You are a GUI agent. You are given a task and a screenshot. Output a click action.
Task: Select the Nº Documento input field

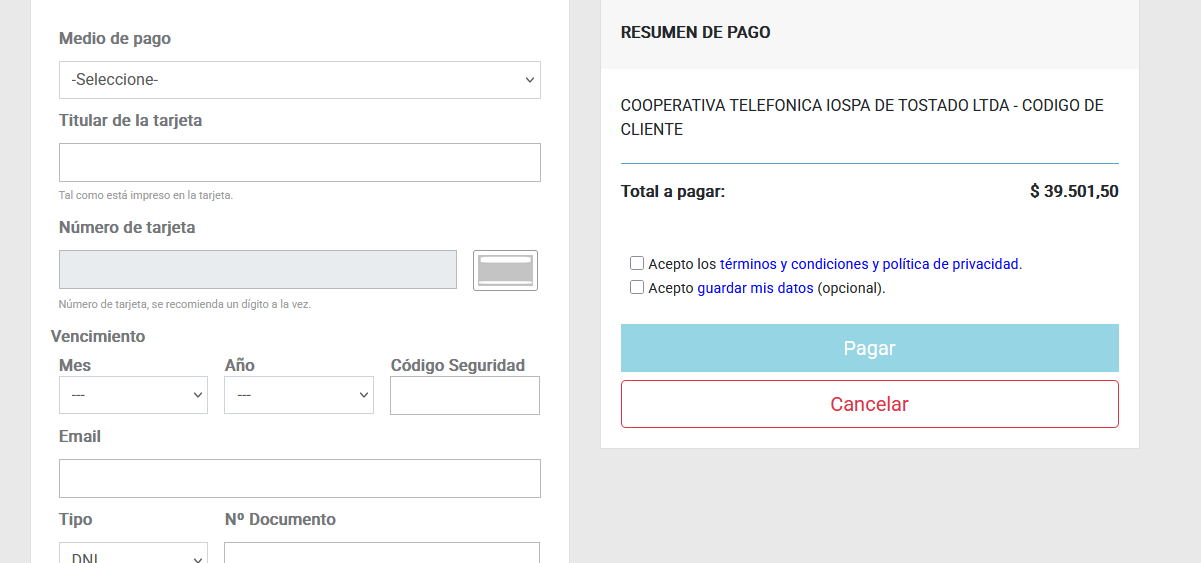coord(381,554)
